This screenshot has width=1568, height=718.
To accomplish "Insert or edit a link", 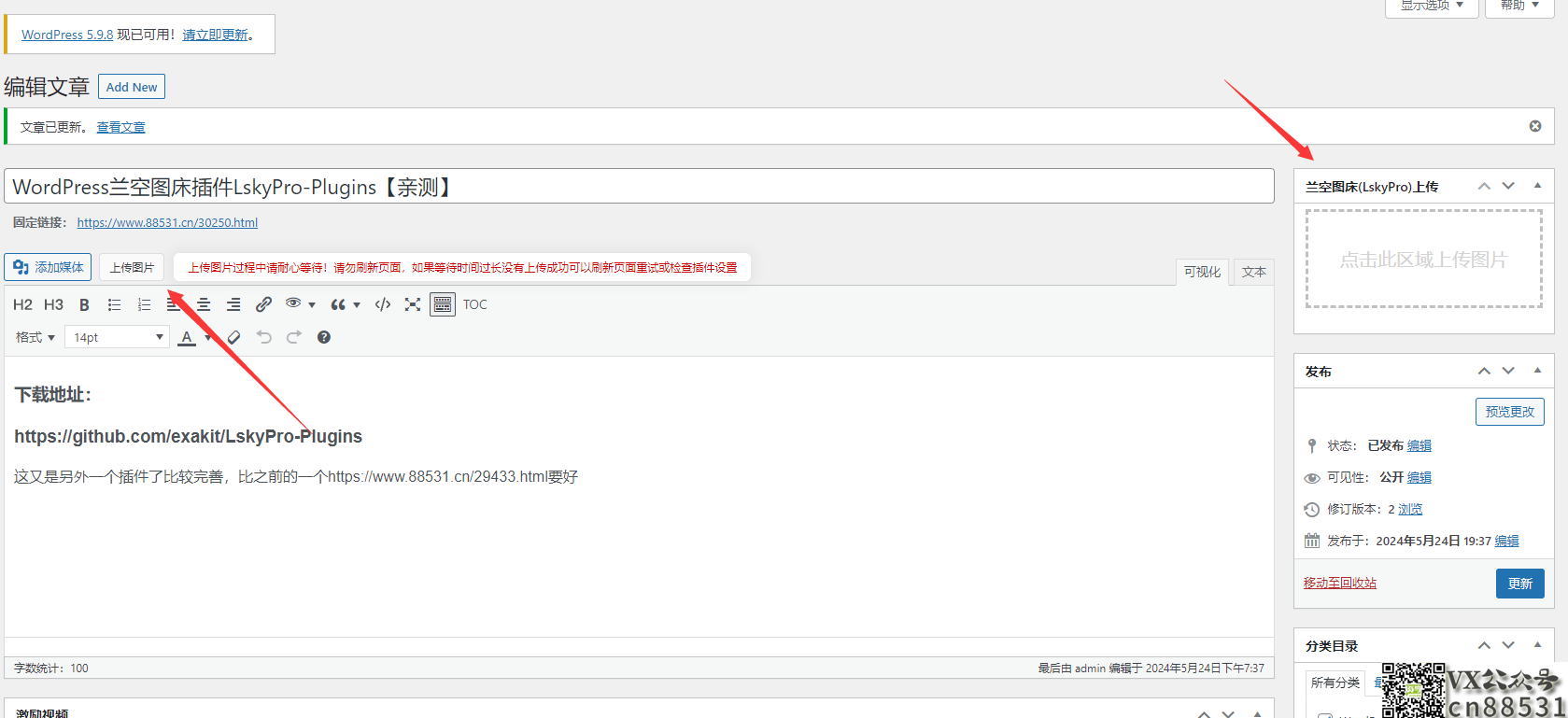I will pos(263,304).
